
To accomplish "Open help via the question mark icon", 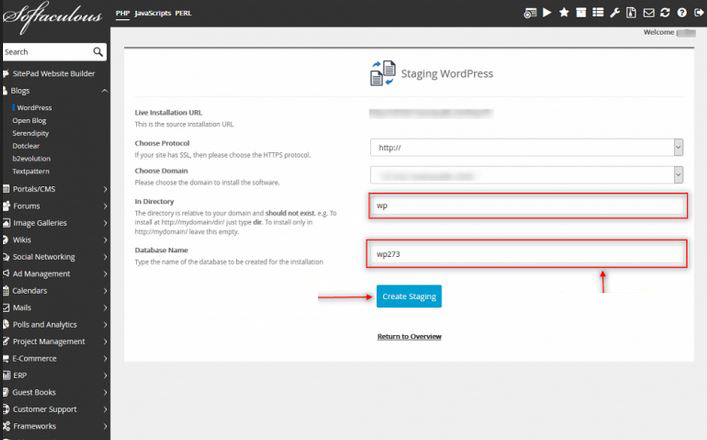I will point(682,13).
